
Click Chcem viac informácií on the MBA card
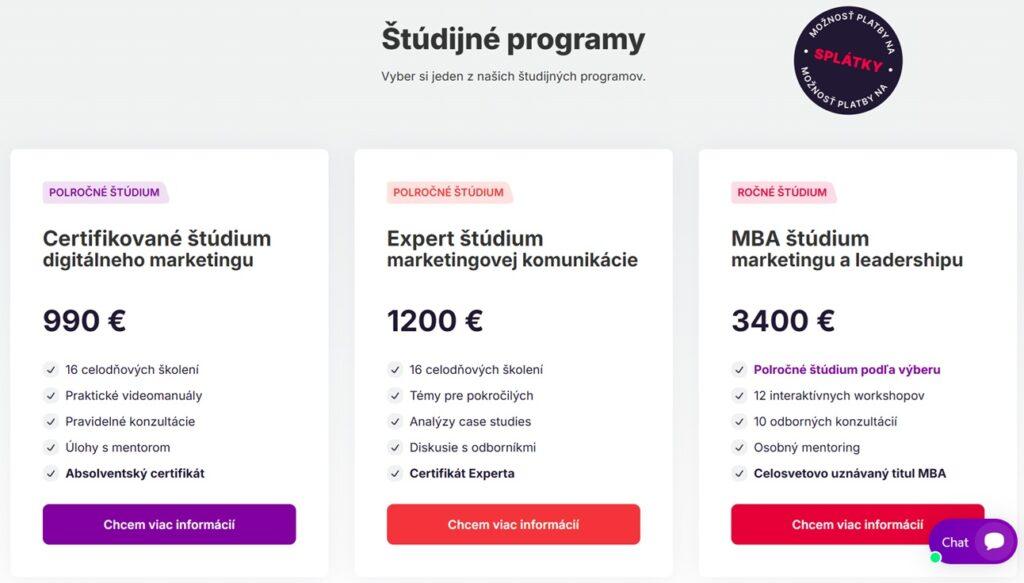click(x=858, y=524)
